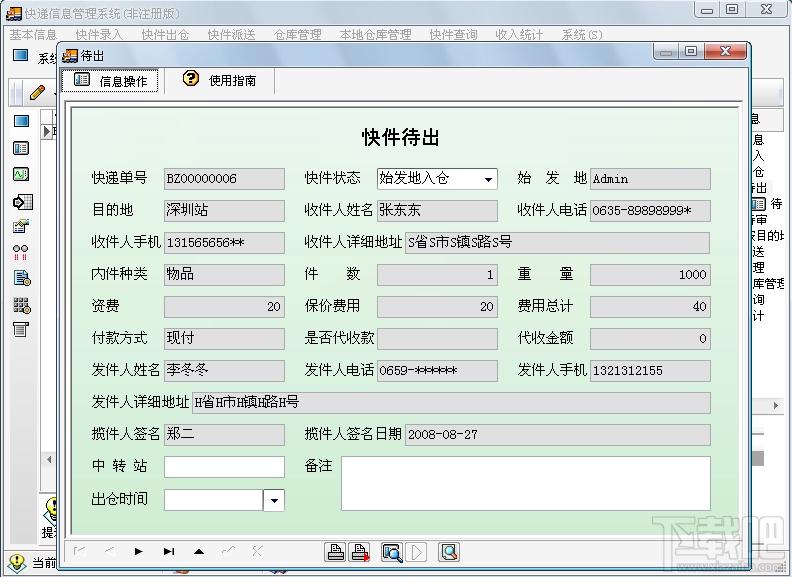Image resolution: width=792 pixels, height=577 pixels.
Task: Open the 系统(S) menu
Action: click(x=582, y=34)
